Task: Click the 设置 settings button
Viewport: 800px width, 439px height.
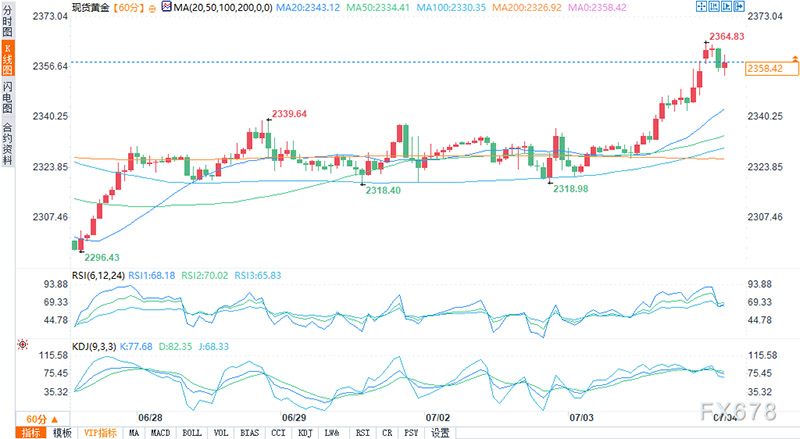Action: tap(440, 433)
